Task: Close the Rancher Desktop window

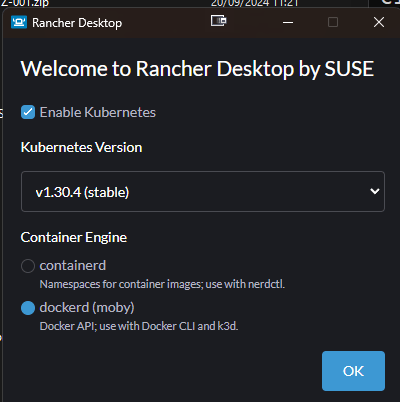Action: (379, 22)
